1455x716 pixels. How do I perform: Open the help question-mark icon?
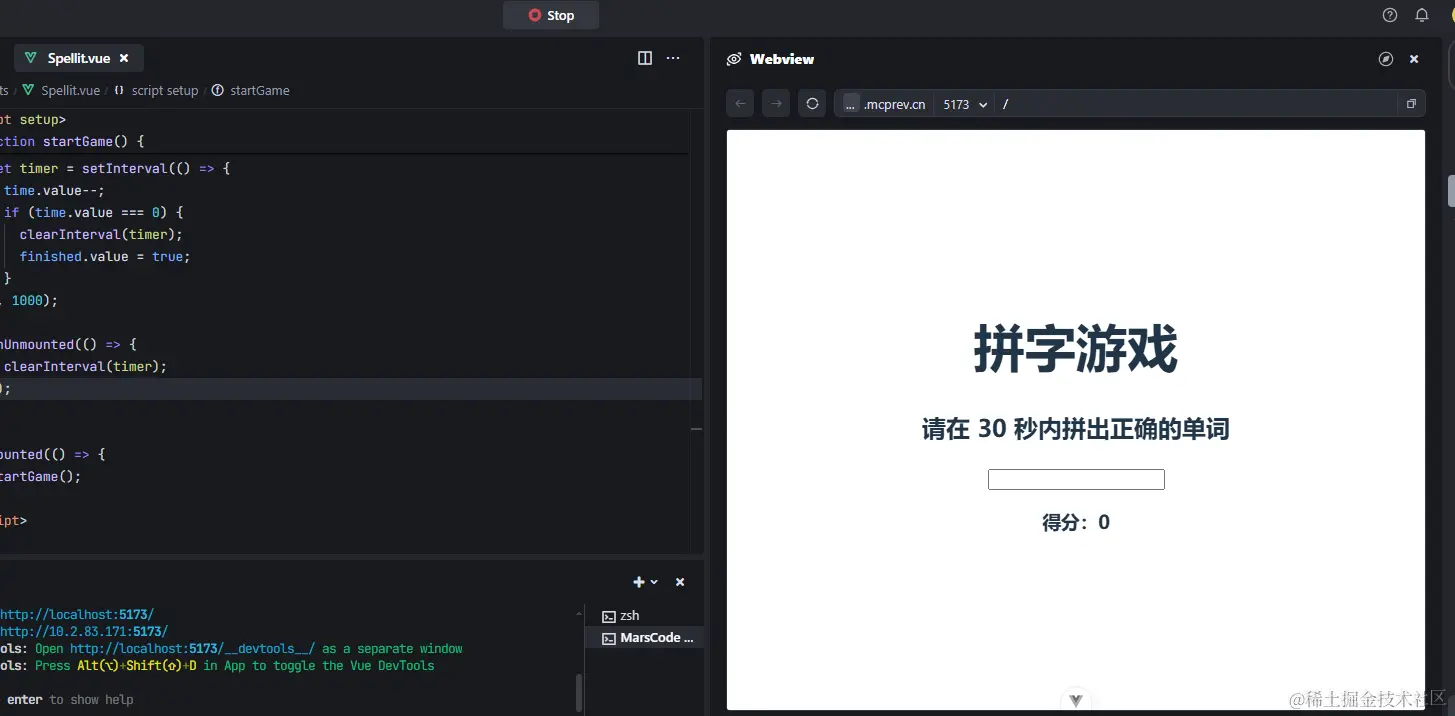[x=1390, y=15]
